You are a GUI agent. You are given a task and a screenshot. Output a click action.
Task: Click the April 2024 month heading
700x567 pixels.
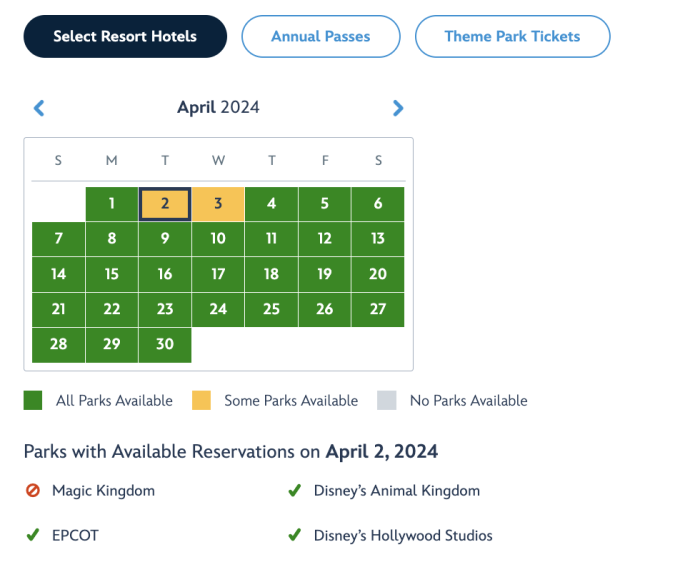pyautogui.click(x=218, y=108)
